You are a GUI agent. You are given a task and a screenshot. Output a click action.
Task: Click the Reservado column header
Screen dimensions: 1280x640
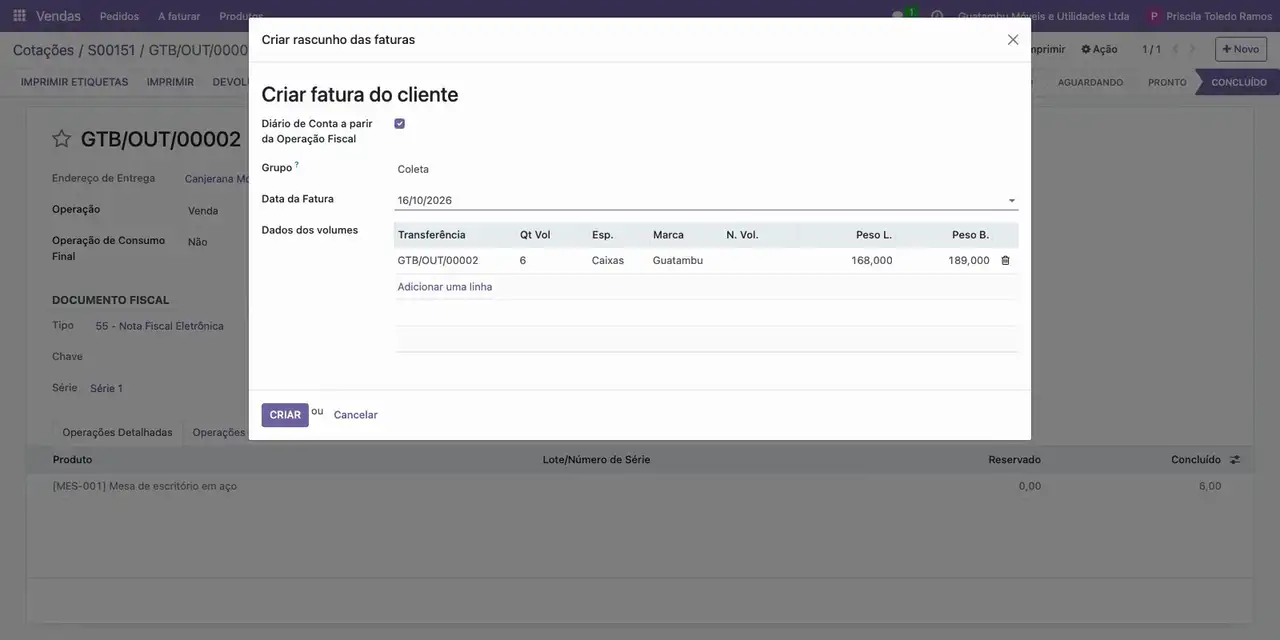coord(1014,460)
